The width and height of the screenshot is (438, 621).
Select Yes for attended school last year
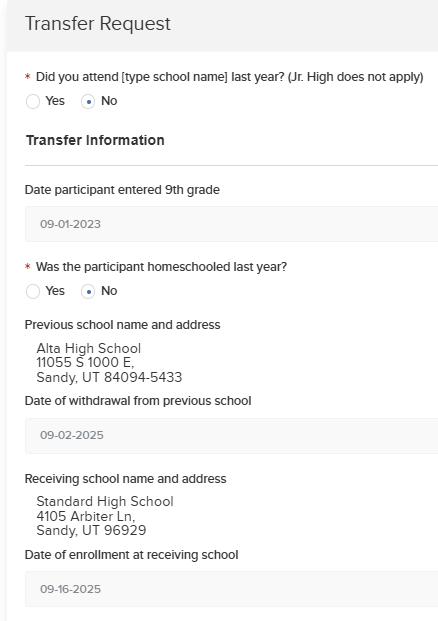pos(33,101)
